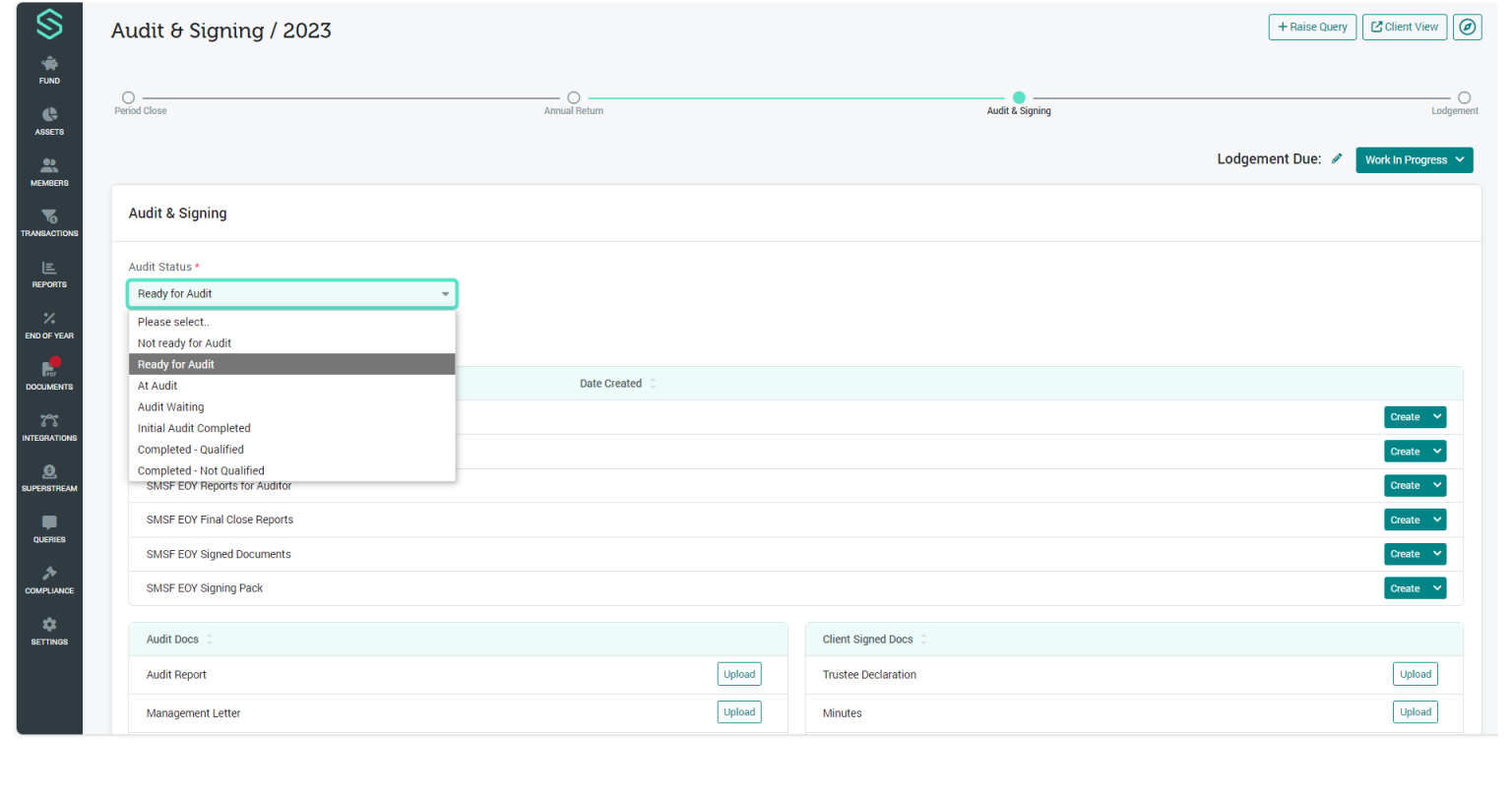Open the Members sidebar icon

coord(49,172)
